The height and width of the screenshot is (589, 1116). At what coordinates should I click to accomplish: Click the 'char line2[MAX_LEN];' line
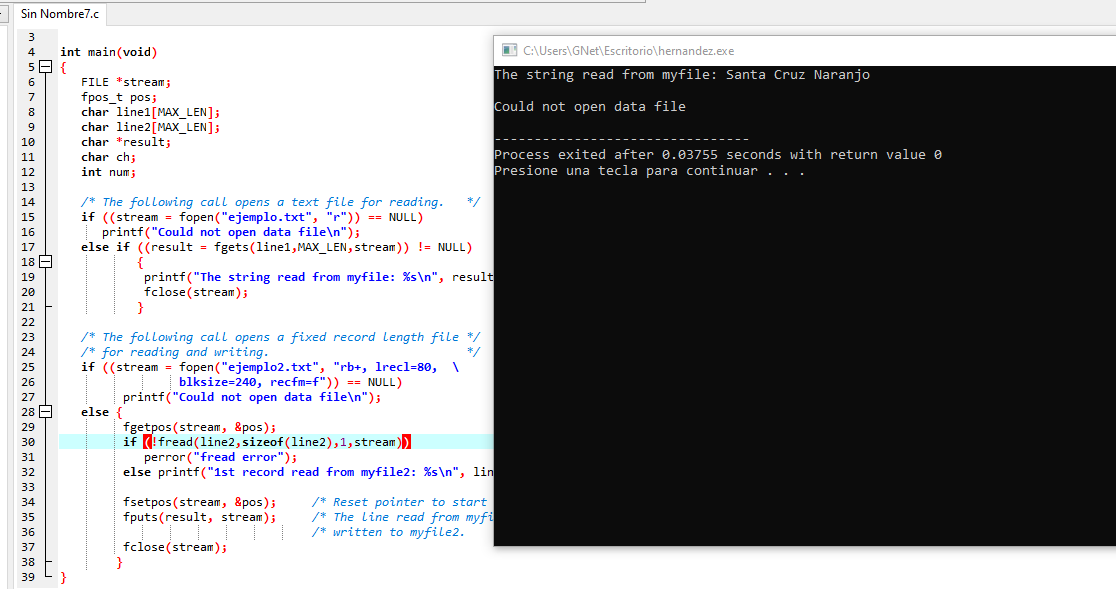[150, 127]
